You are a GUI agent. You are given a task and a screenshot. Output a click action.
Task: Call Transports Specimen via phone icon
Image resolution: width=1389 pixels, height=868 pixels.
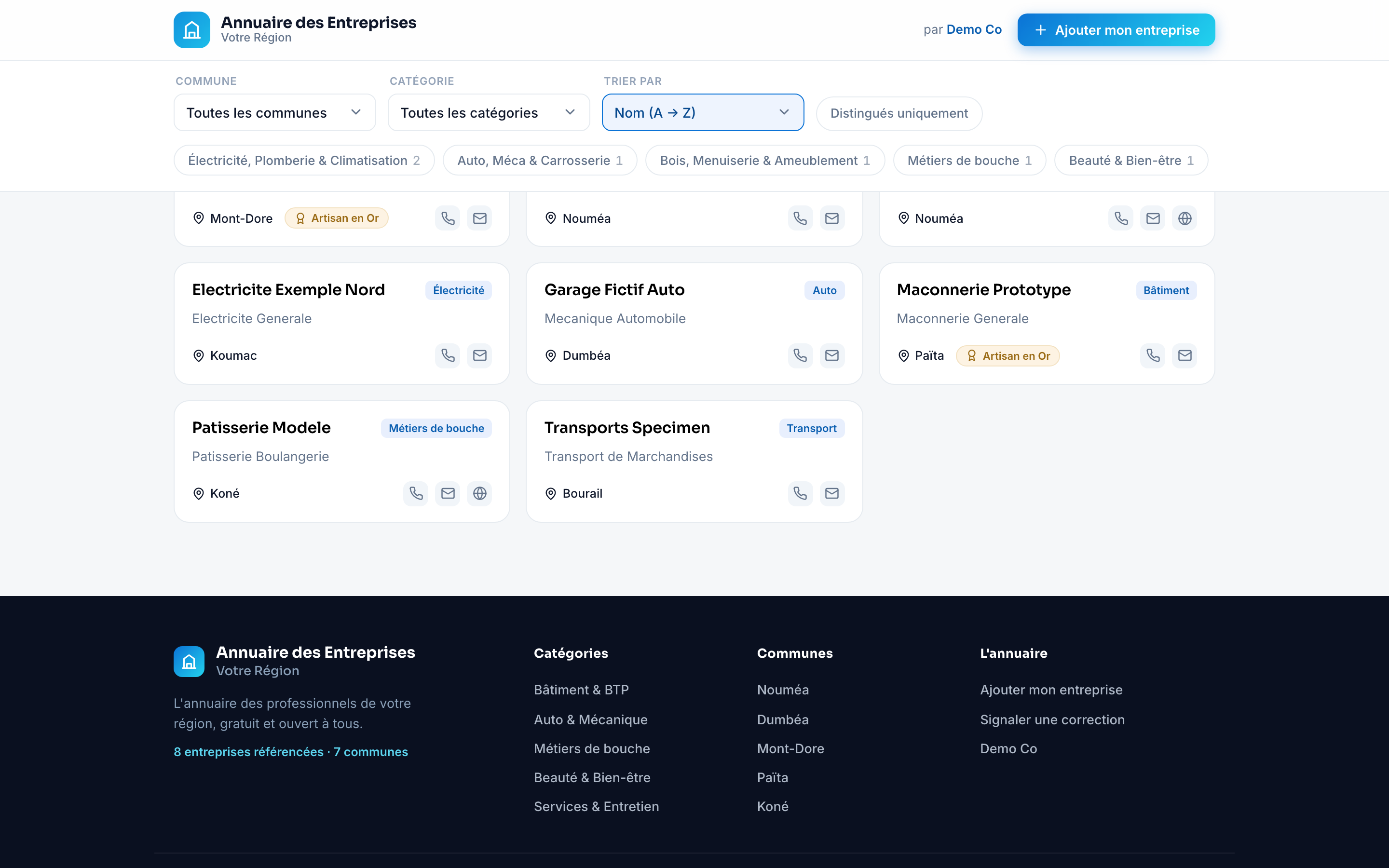(x=800, y=493)
